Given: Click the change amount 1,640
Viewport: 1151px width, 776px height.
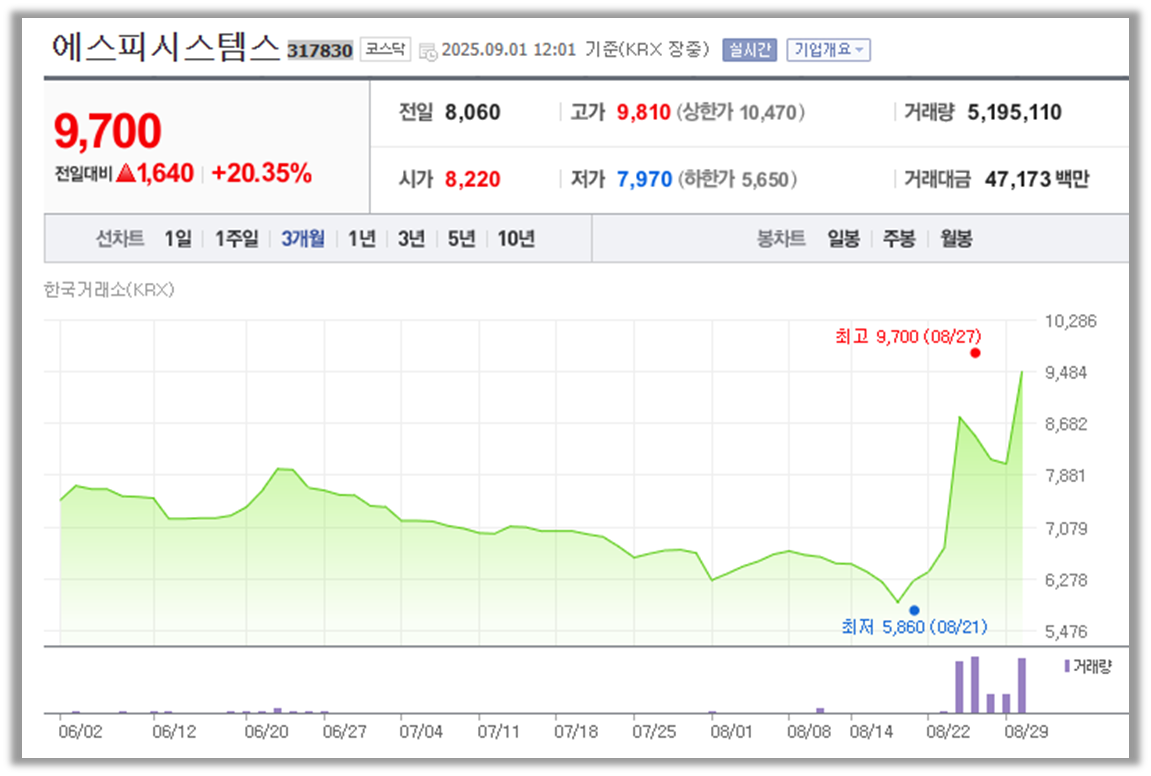Looking at the screenshot, I should point(164,173).
